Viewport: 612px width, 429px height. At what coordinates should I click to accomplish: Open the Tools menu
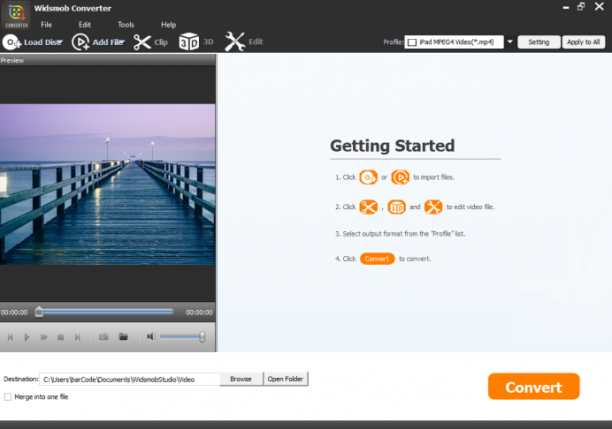click(126, 25)
